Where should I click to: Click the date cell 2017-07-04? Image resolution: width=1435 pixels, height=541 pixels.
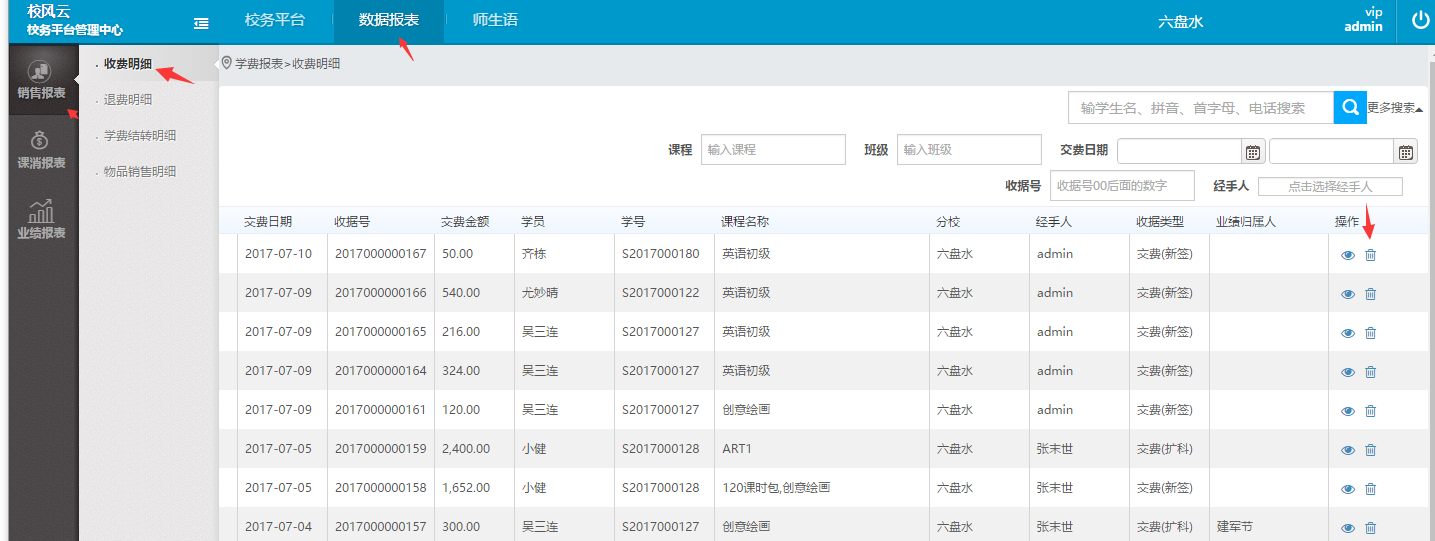tap(278, 527)
